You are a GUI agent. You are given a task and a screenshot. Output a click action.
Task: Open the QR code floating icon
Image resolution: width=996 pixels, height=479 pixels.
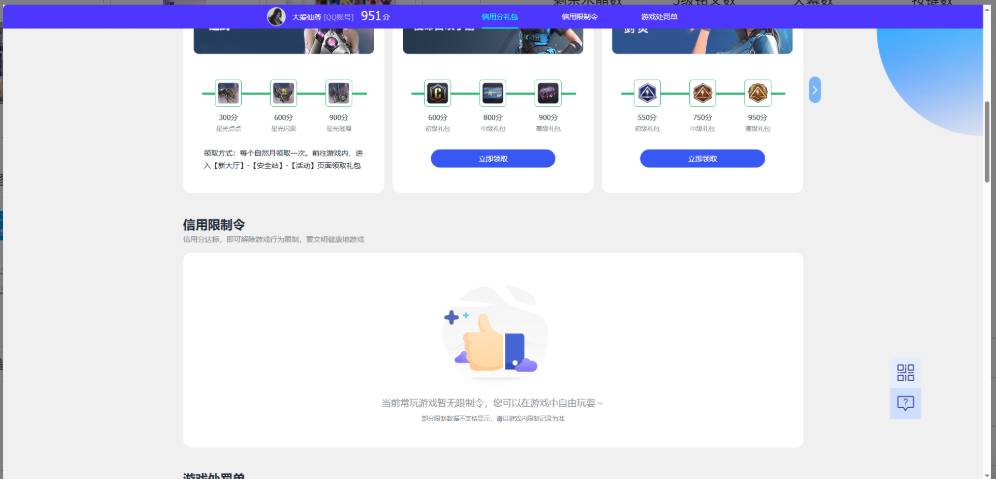(906, 372)
